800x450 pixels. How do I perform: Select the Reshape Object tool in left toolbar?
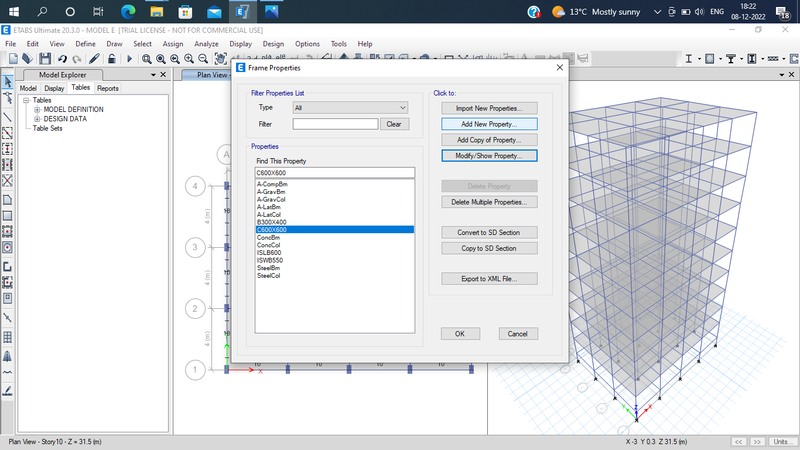point(8,97)
